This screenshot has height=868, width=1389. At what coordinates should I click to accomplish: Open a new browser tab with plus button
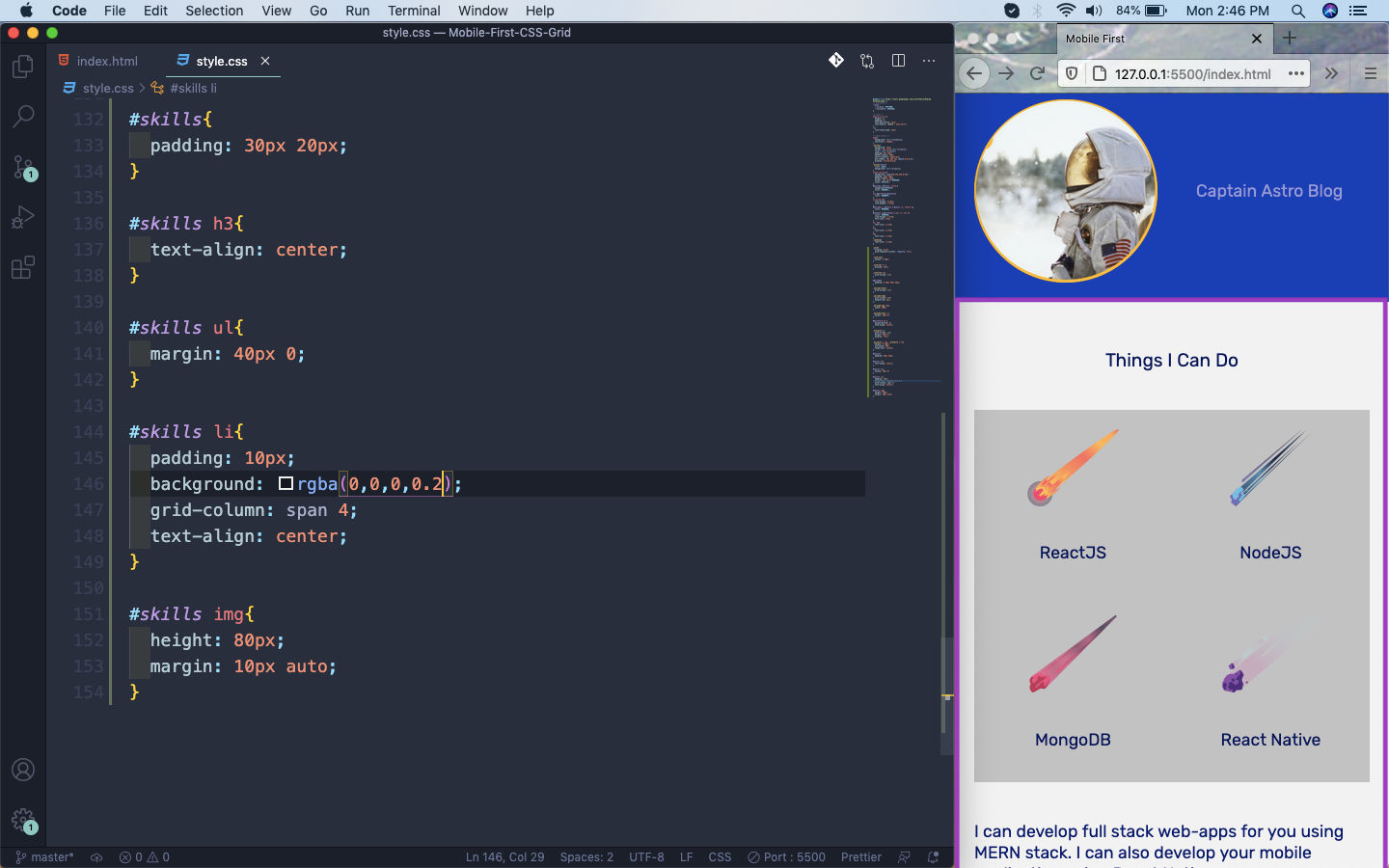[1290, 39]
